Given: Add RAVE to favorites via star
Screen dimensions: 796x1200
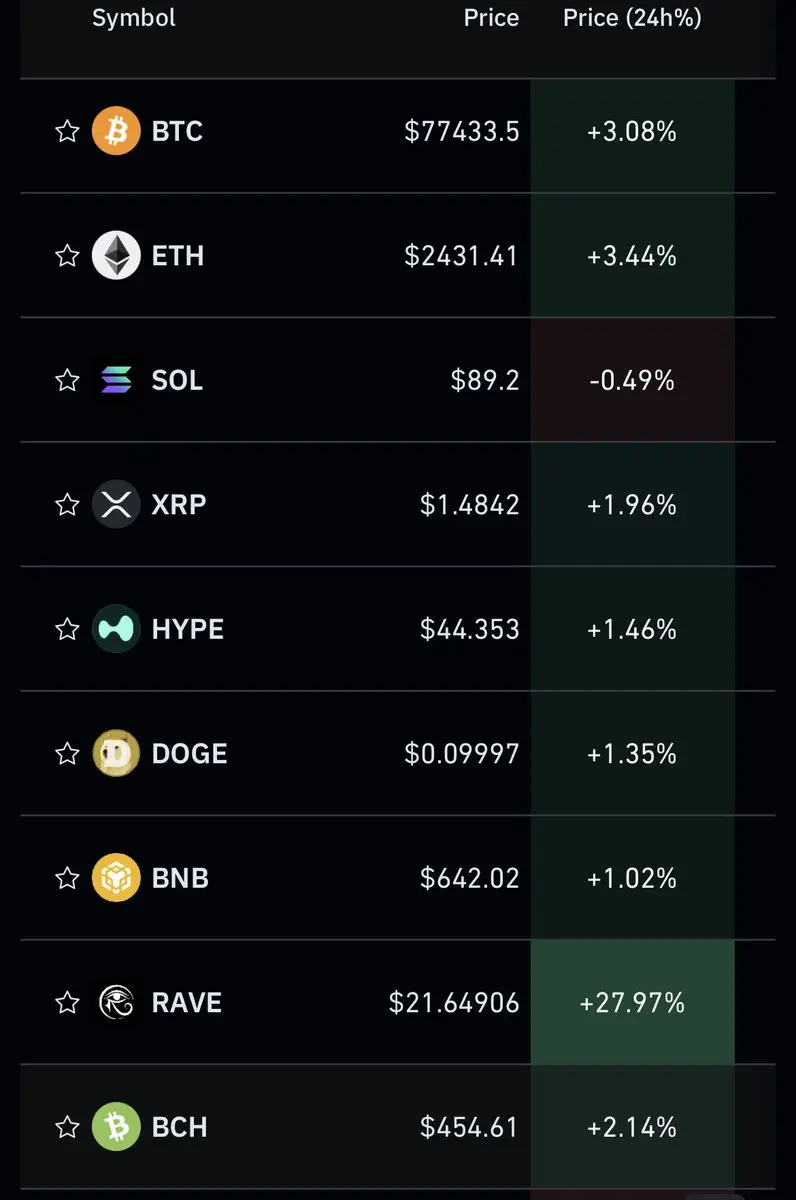Looking at the screenshot, I should [x=67, y=1002].
